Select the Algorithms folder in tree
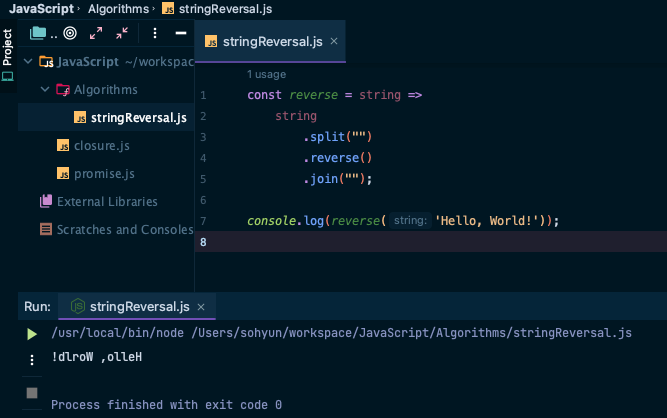Viewport: 667px width, 418px height. [106, 90]
